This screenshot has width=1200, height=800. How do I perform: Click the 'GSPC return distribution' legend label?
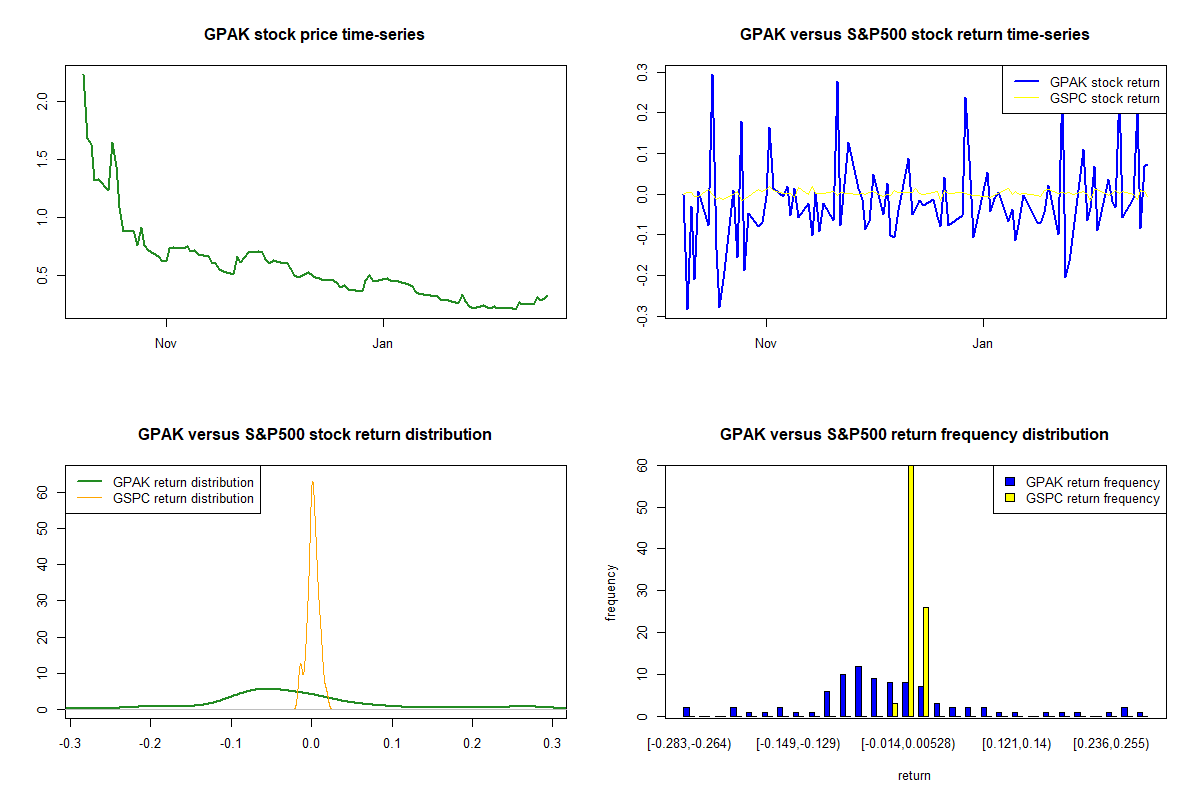[x=184, y=499]
